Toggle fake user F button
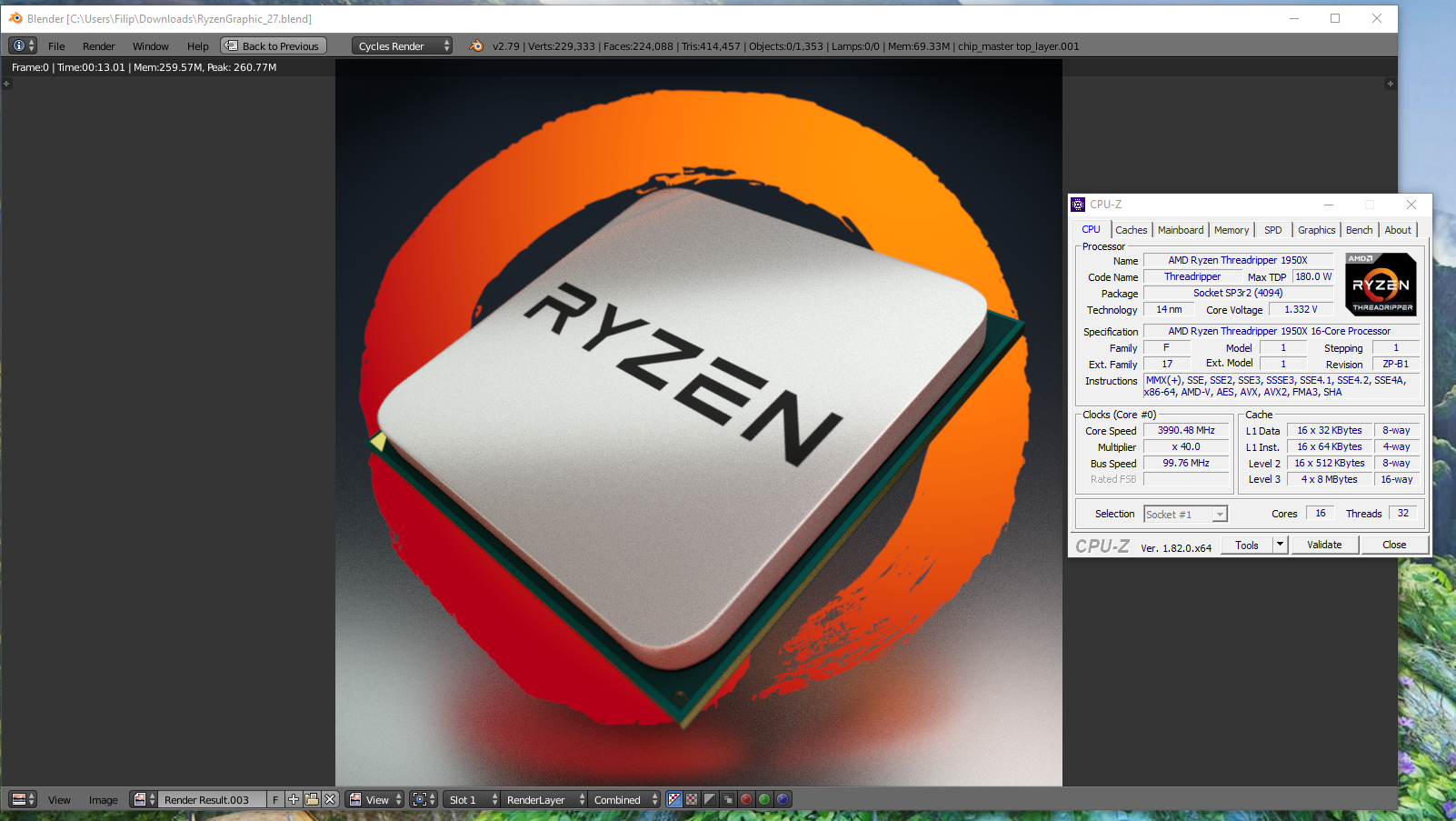The height and width of the screenshot is (821, 1456). [x=275, y=799]
